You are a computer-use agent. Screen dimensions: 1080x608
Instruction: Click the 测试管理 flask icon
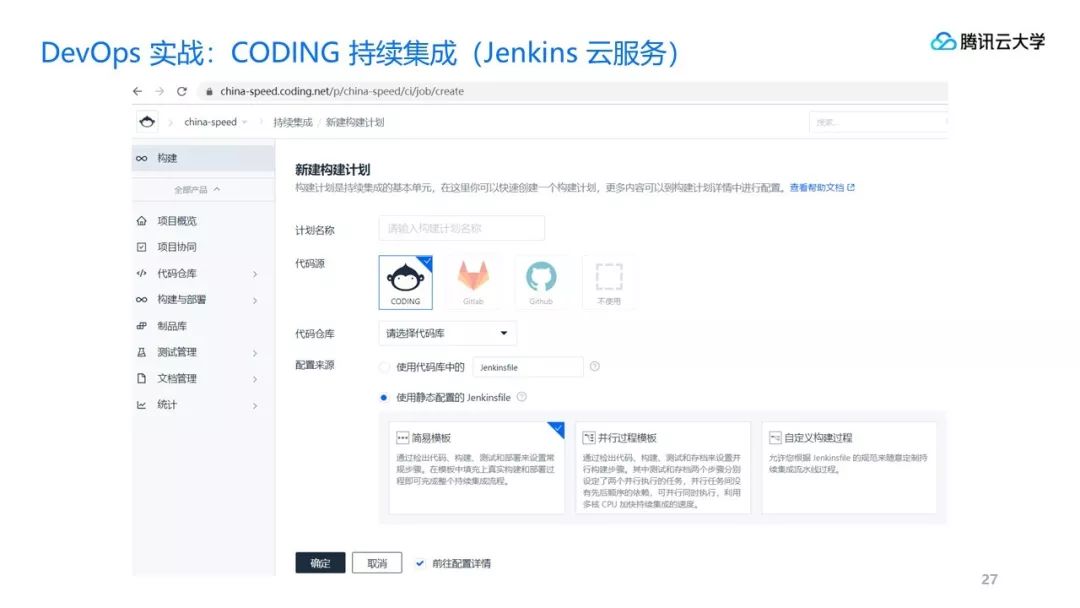click(x=141, y=352)
